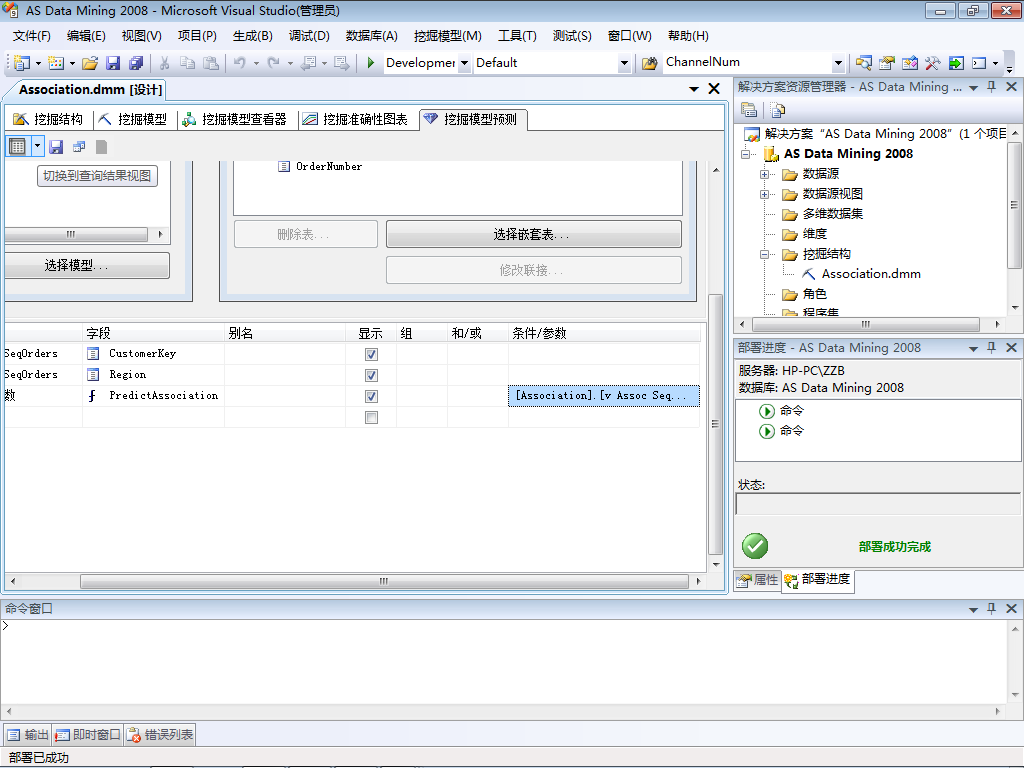Image resolution: width=1024 pixels, height=768 pixels.
Task: Click the Find in Files icon left of ChannelNum
Action: coord(649,63)
